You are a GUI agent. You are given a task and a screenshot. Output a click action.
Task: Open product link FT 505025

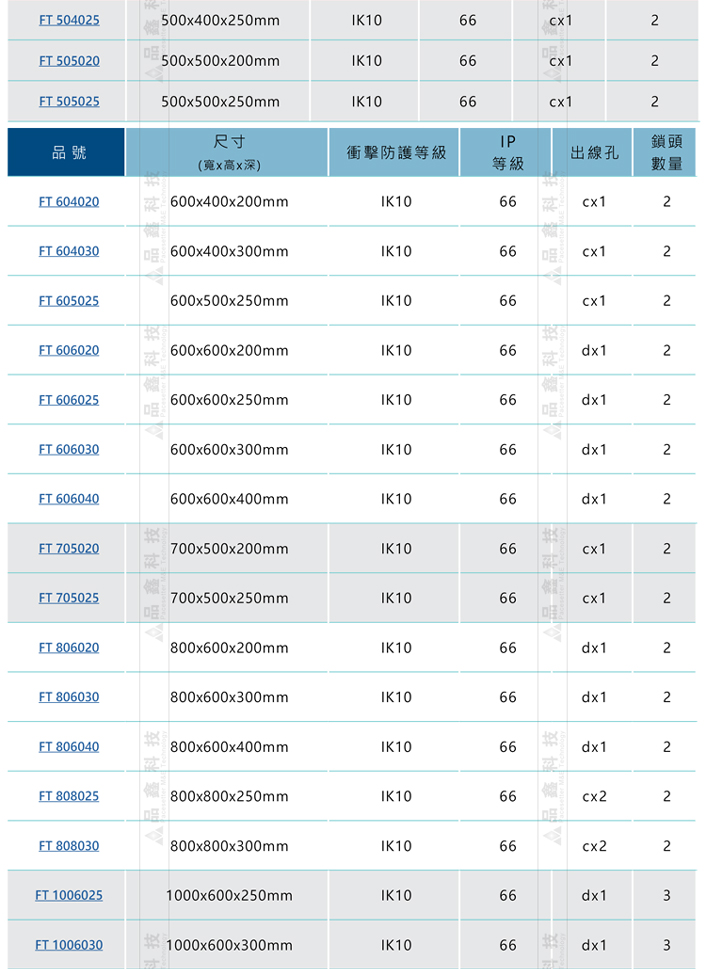pos(69,101)
